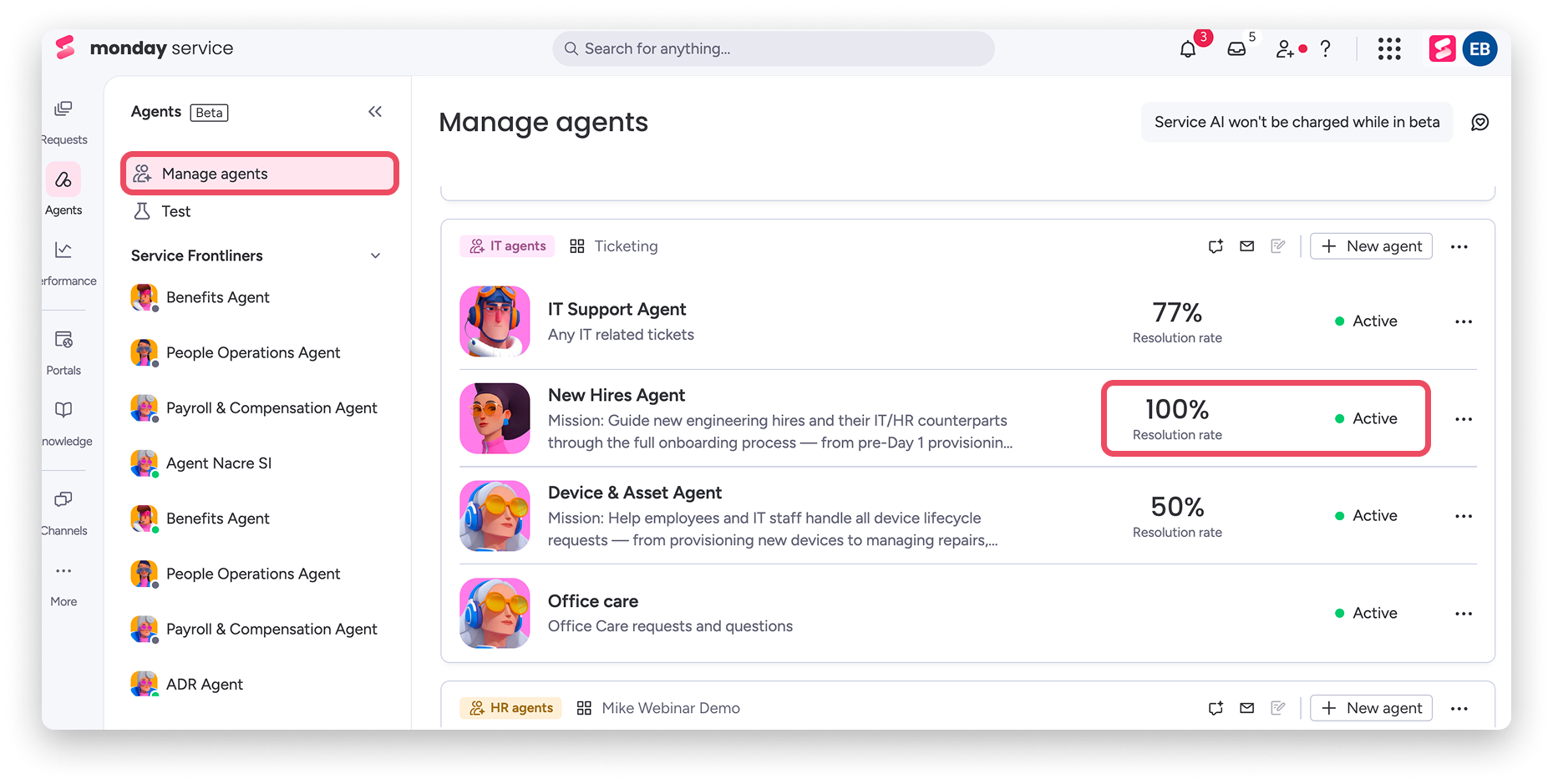Open Knowledge in left rail

(63, 423)
